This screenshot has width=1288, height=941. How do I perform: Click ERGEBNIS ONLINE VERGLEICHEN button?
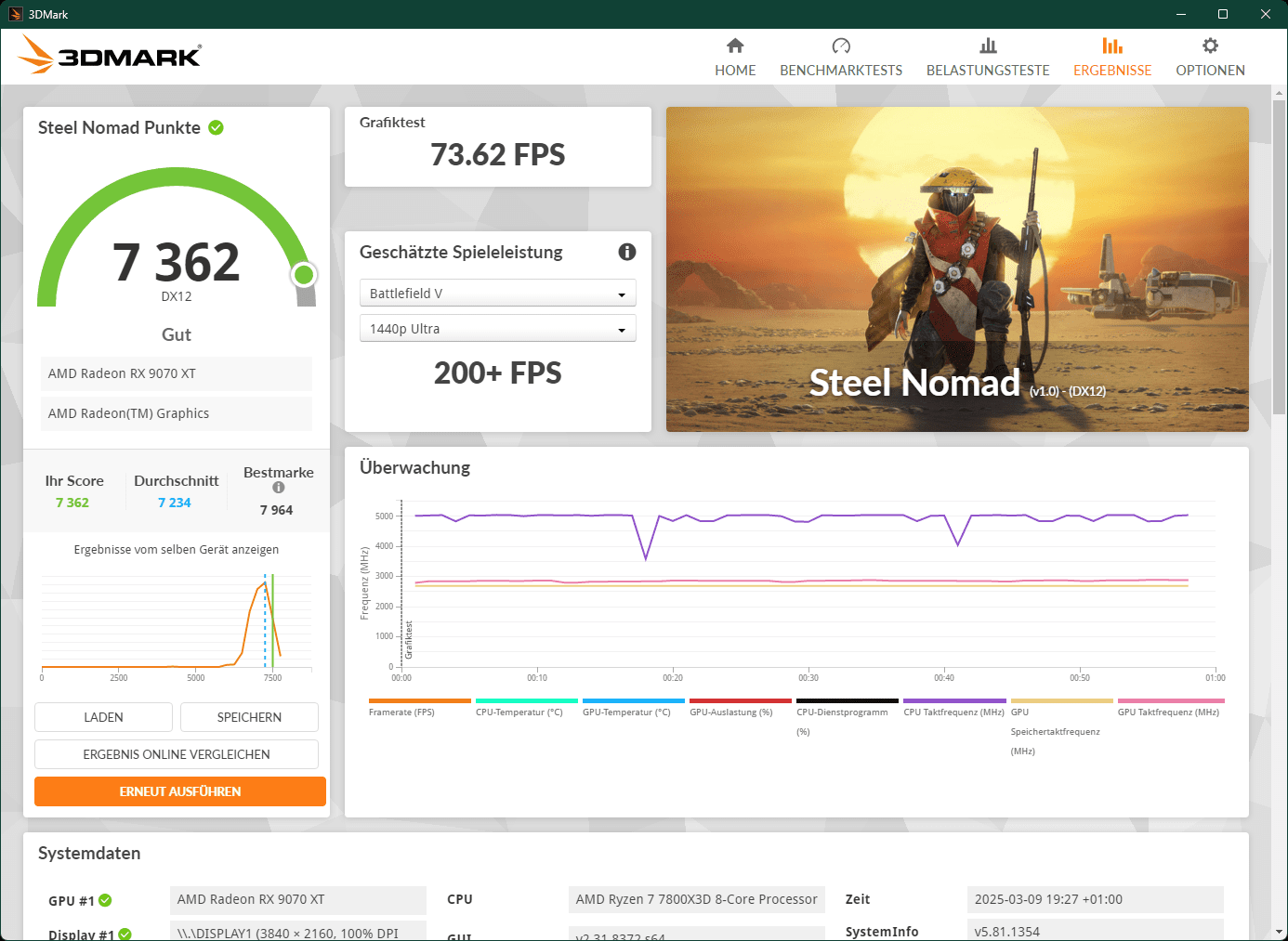(x=177, y=754)
